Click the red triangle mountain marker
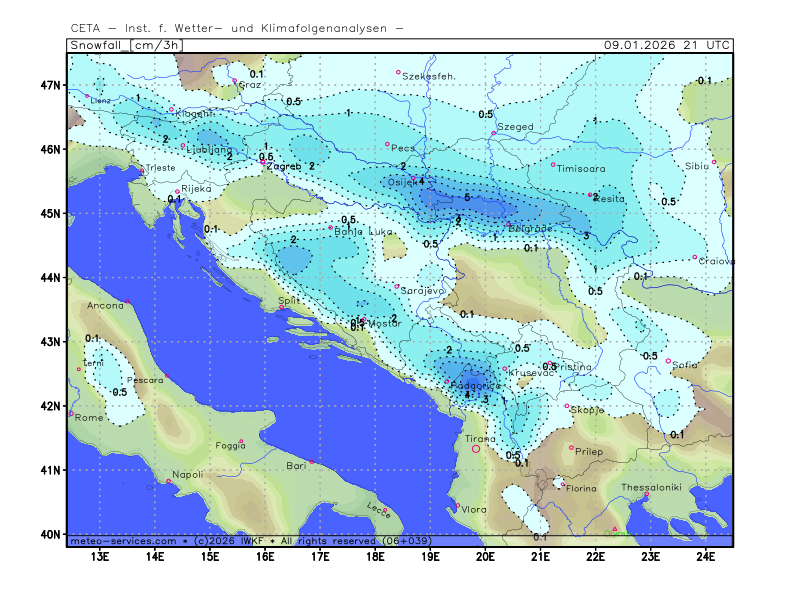This screenshot has height=600, width=800. [x=615, y=529]
